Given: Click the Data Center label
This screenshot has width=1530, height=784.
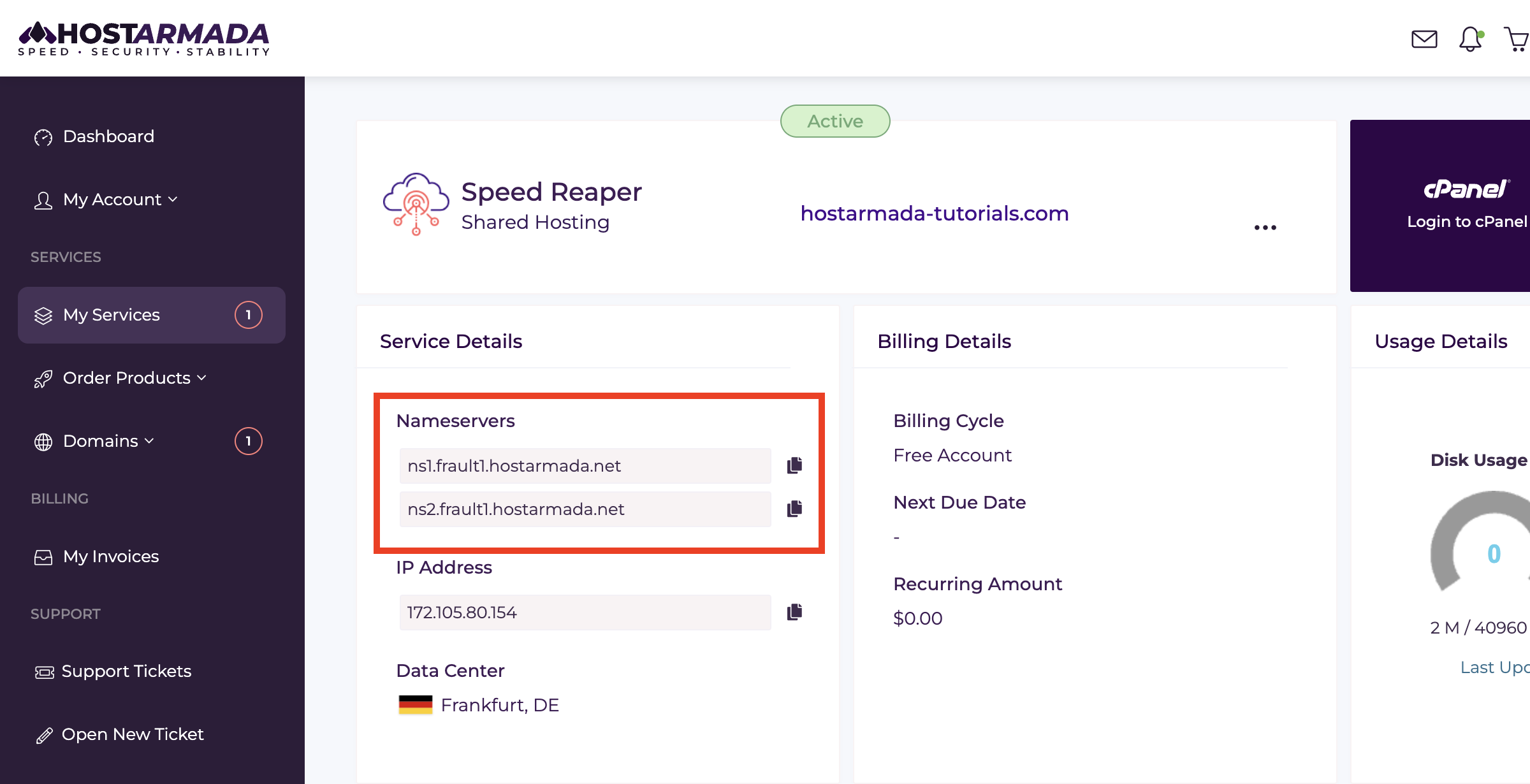Looking at the screenshot, I should point(450,671).
